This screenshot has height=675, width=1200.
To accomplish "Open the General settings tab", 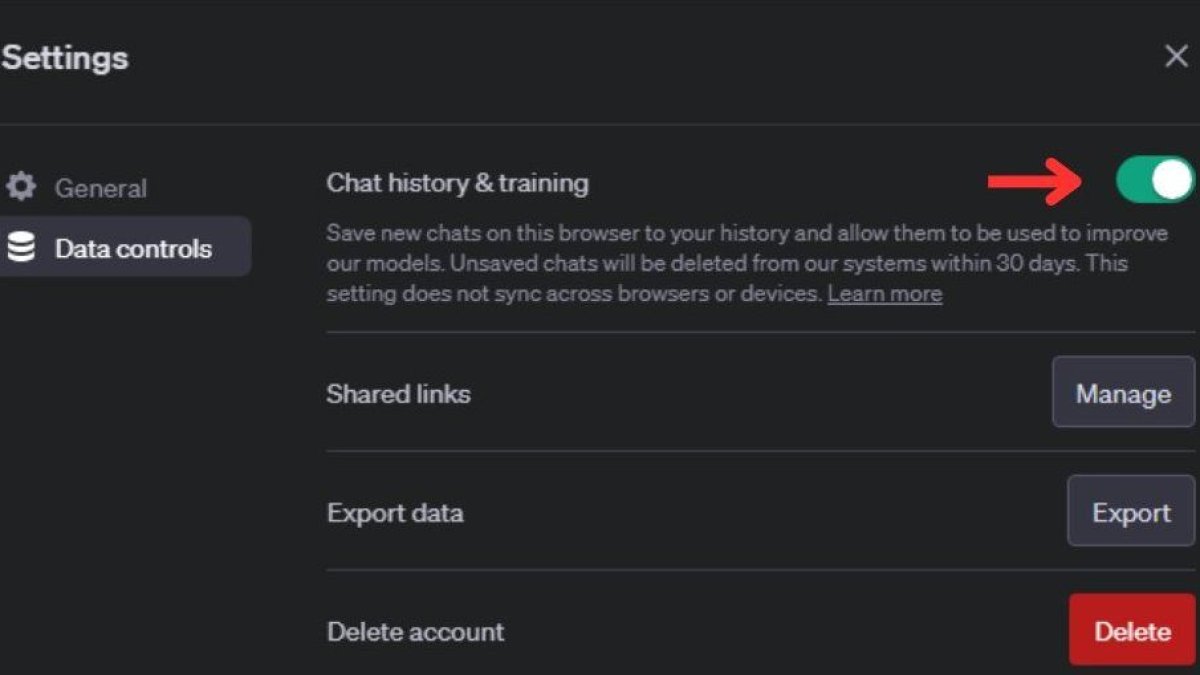I will coord(100,188).
